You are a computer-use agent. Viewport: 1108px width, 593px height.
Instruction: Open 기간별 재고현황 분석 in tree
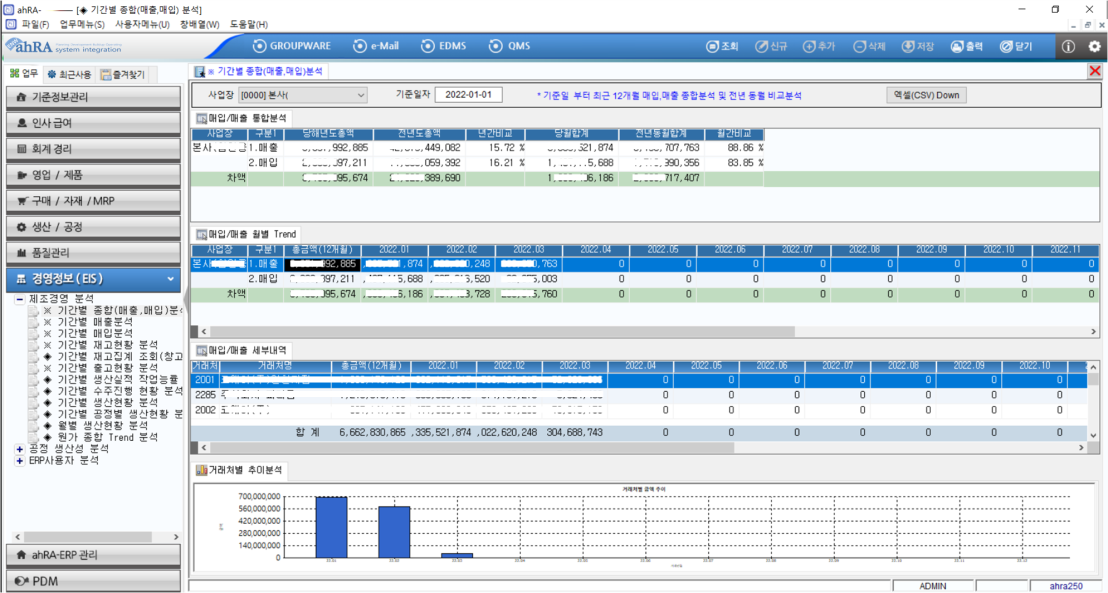[107, 345]
